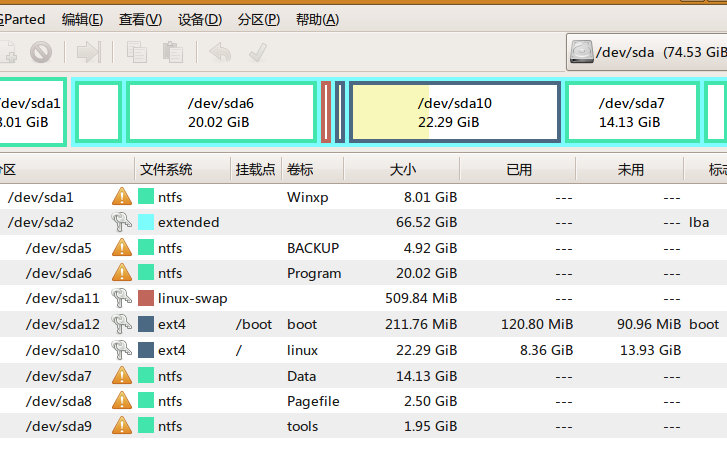This screenshot has height=473, width=727.
Task: Click the 66.52 GiB size cell
Action: coord(427,222)
